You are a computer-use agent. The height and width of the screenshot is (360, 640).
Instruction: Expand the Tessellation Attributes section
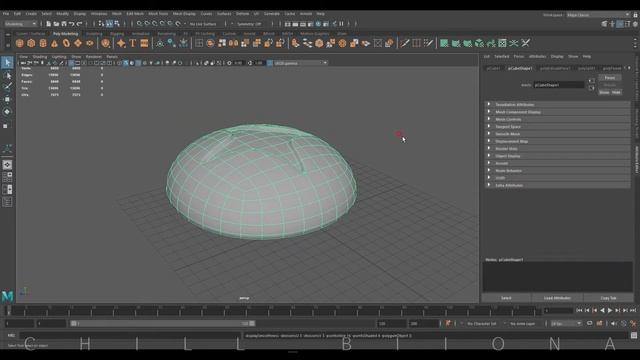coord(558,104)
